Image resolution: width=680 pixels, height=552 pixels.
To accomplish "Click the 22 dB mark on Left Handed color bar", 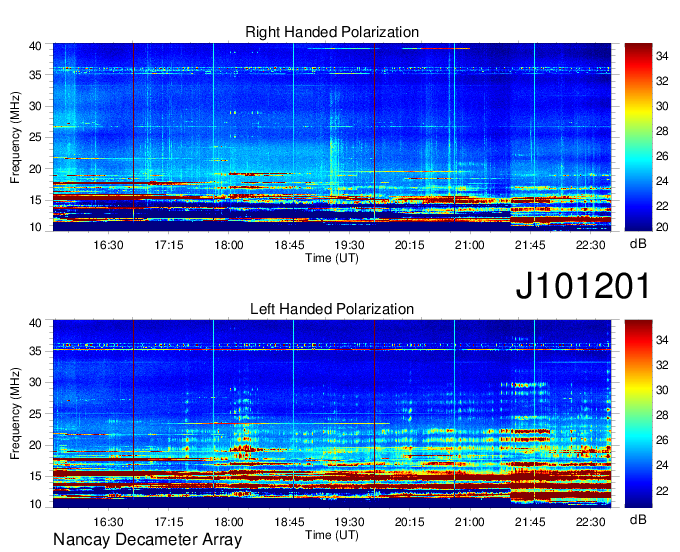I will coord(662,490).
